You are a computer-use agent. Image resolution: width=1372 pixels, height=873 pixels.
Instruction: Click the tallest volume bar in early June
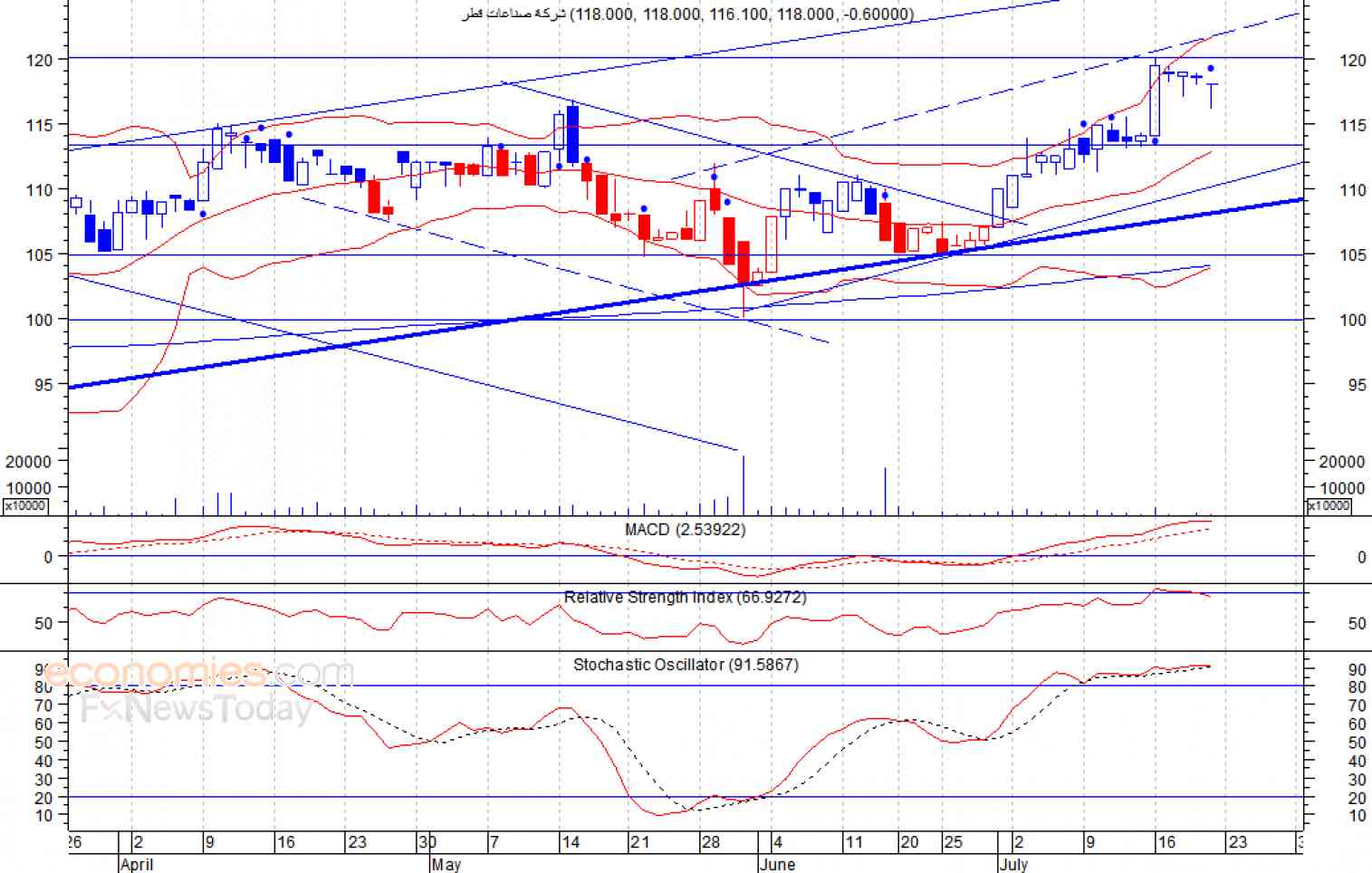744,484
